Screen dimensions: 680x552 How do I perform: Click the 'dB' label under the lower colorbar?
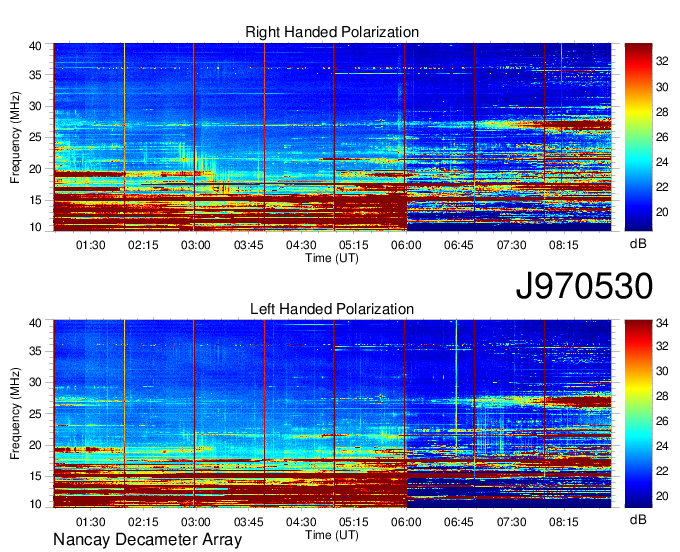click(638, 519)
